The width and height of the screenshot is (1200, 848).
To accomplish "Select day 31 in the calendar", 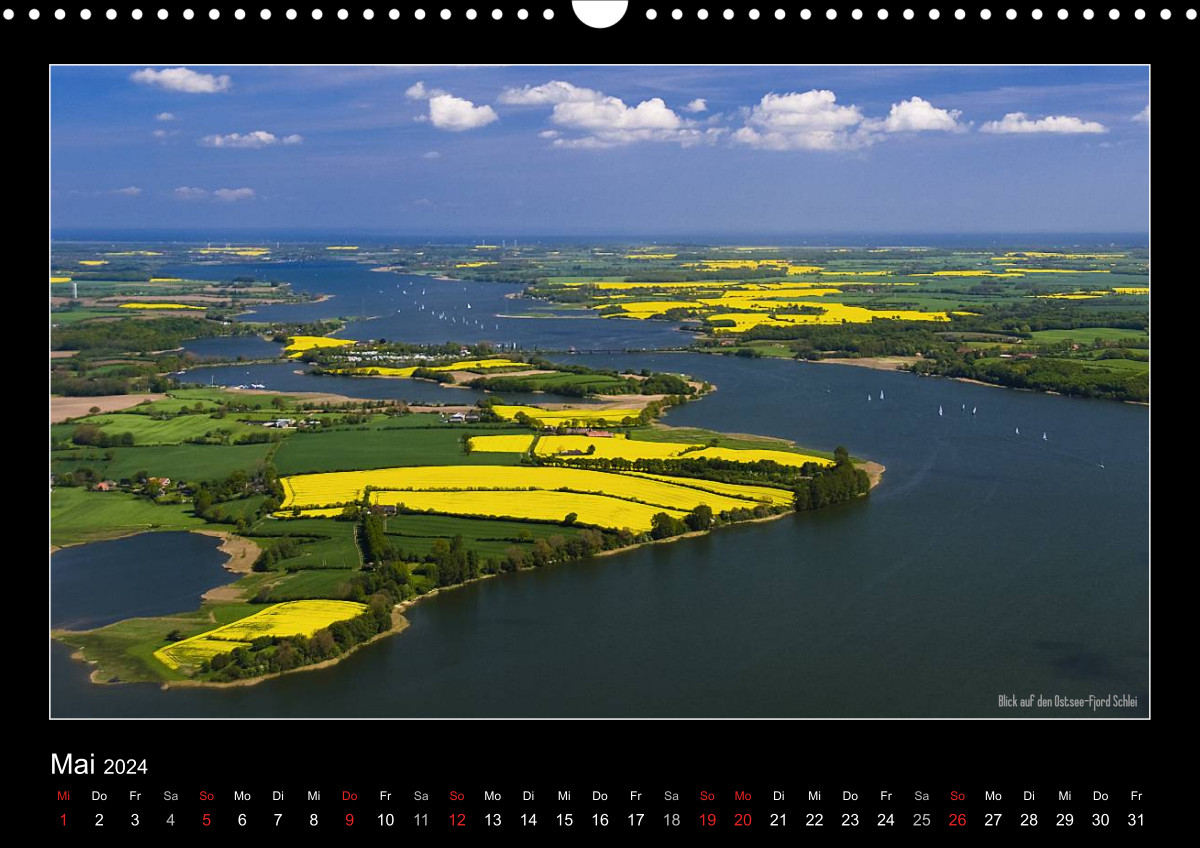I will (1136, 820).
